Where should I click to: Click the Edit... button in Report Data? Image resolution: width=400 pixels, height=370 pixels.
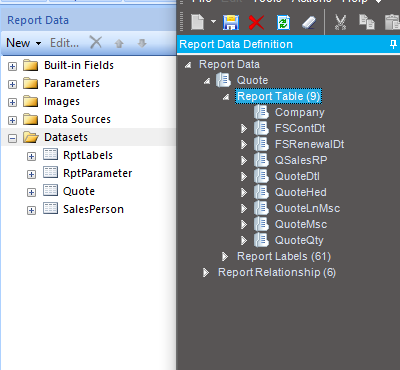click(x=64, y=43)
